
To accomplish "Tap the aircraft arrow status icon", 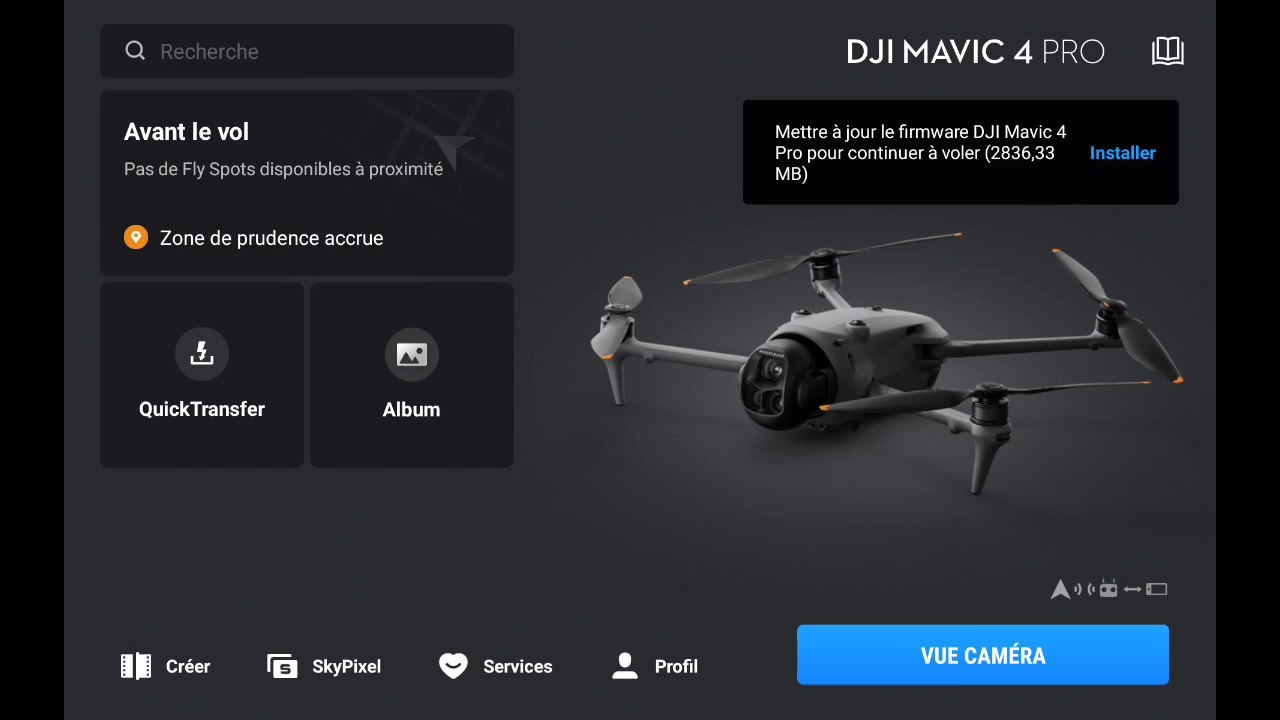I will pyautogui.click(x=1060, y=589).
